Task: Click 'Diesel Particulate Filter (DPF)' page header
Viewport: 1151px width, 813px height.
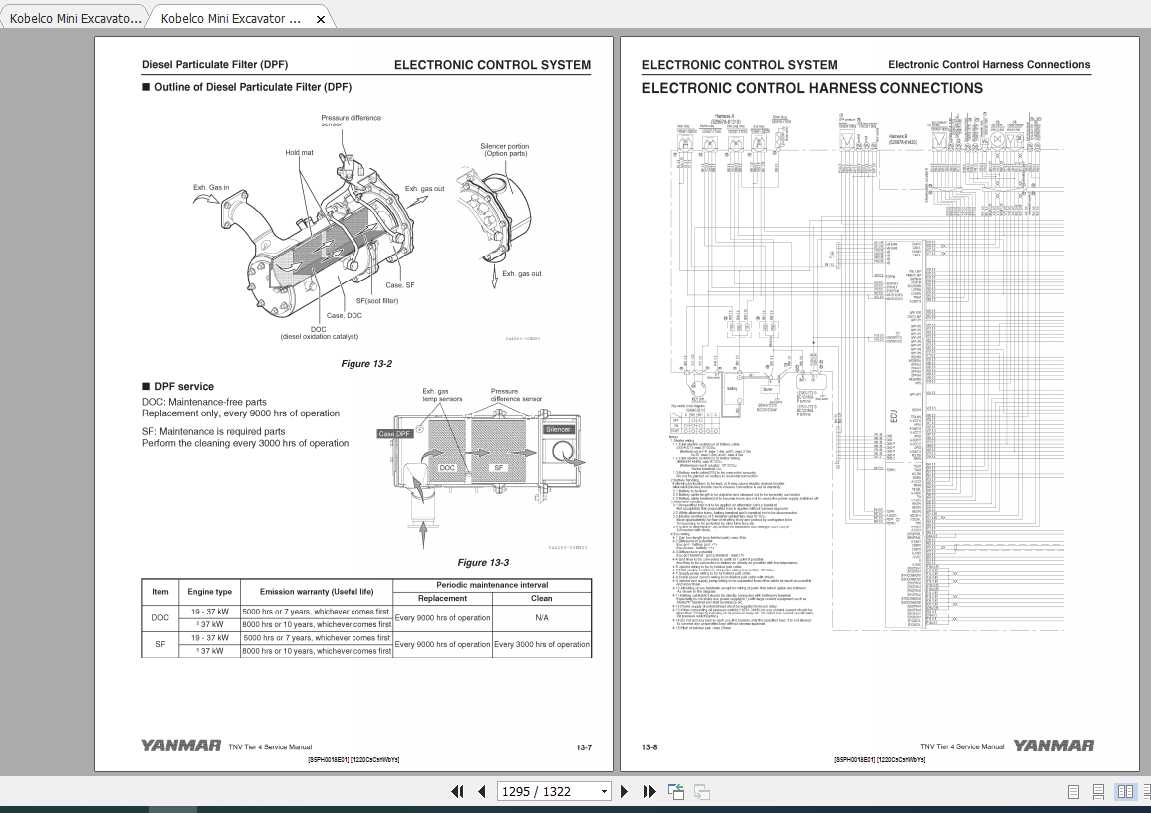Action: [215, 65]
